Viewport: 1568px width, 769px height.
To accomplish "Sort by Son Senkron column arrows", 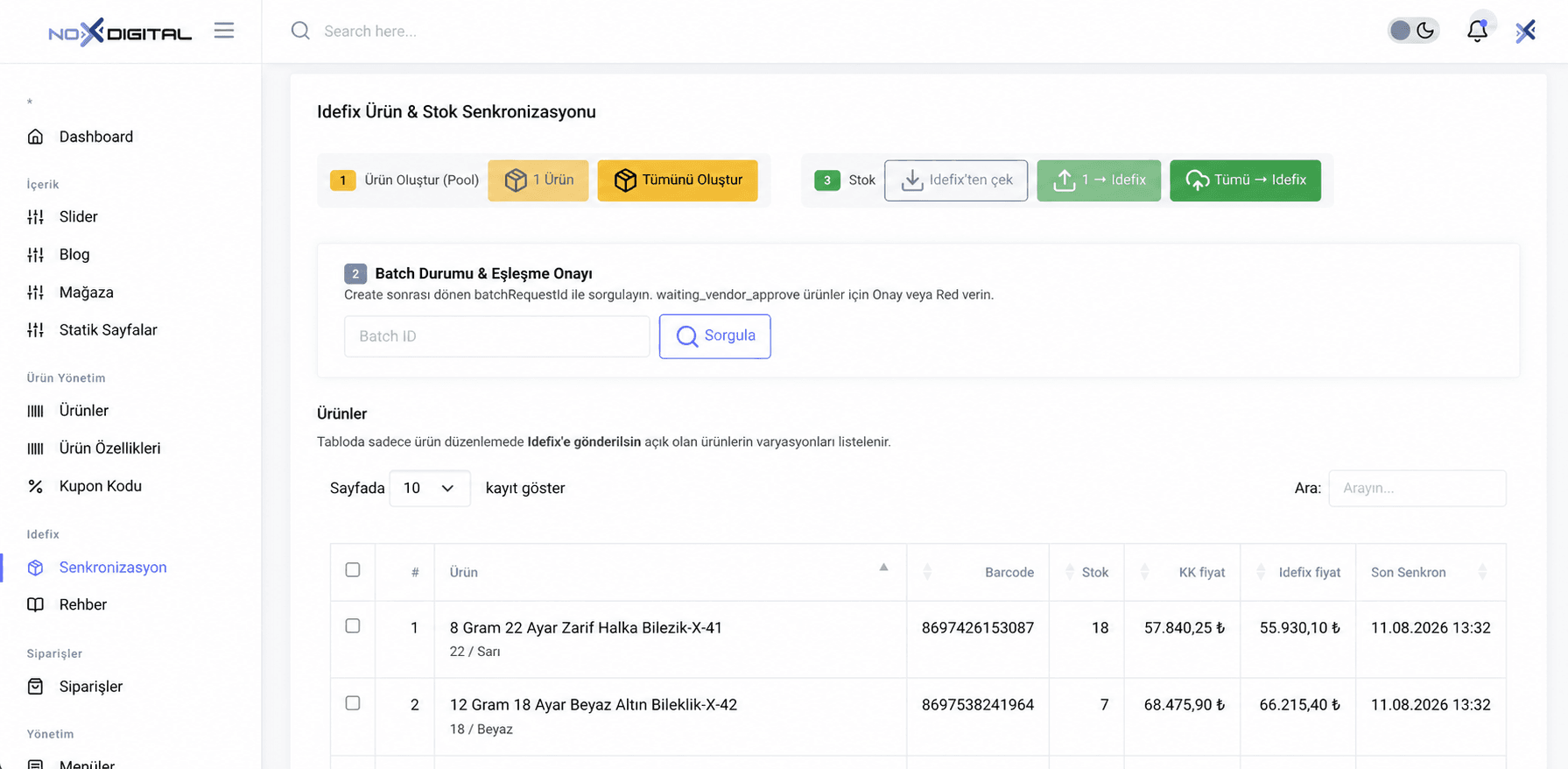I will pos(1482,572).
